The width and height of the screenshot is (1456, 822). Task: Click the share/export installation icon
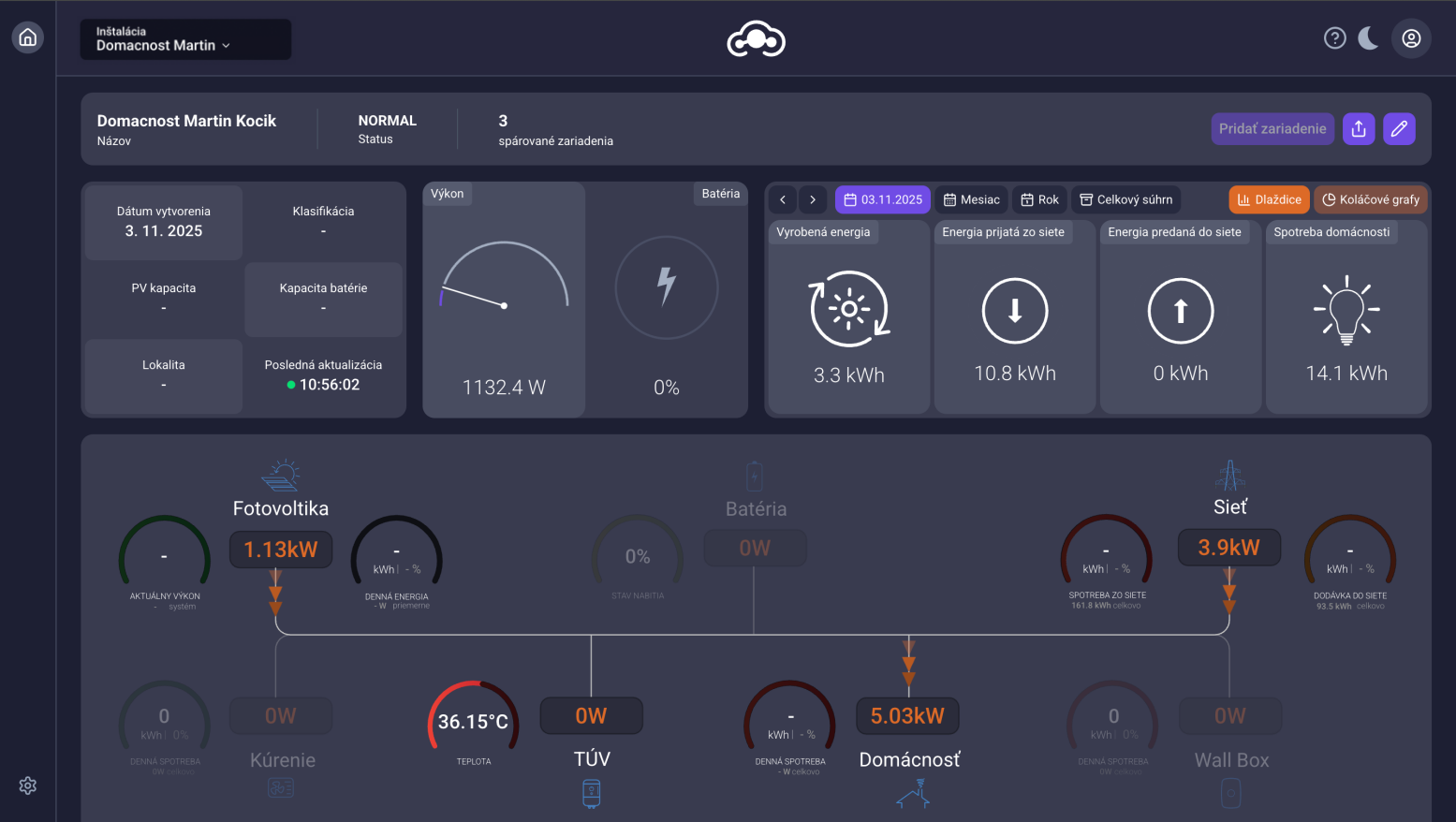1359,129
